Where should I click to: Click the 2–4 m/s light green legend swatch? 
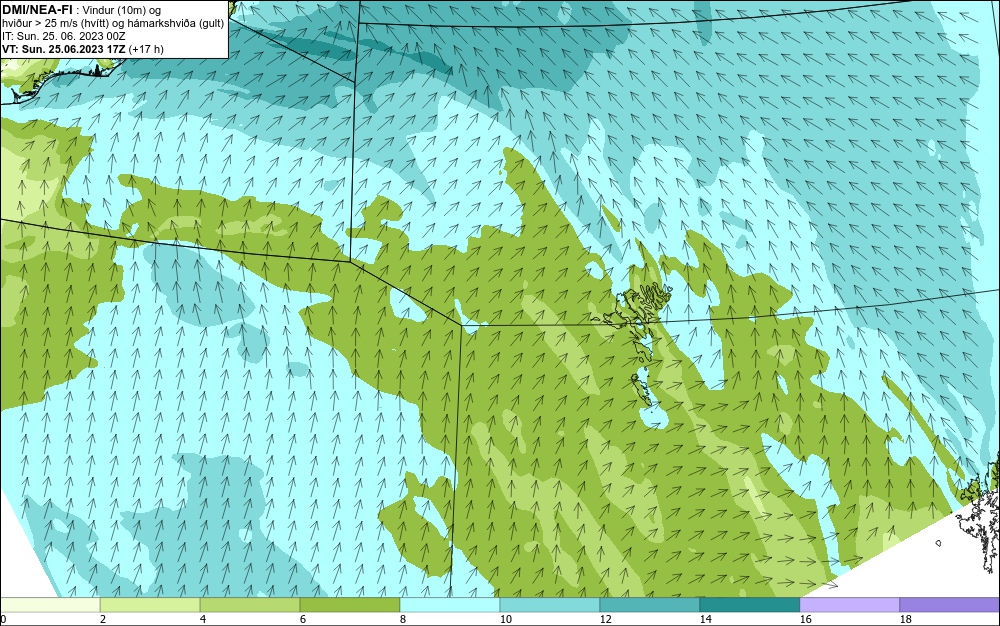point(150,604)
